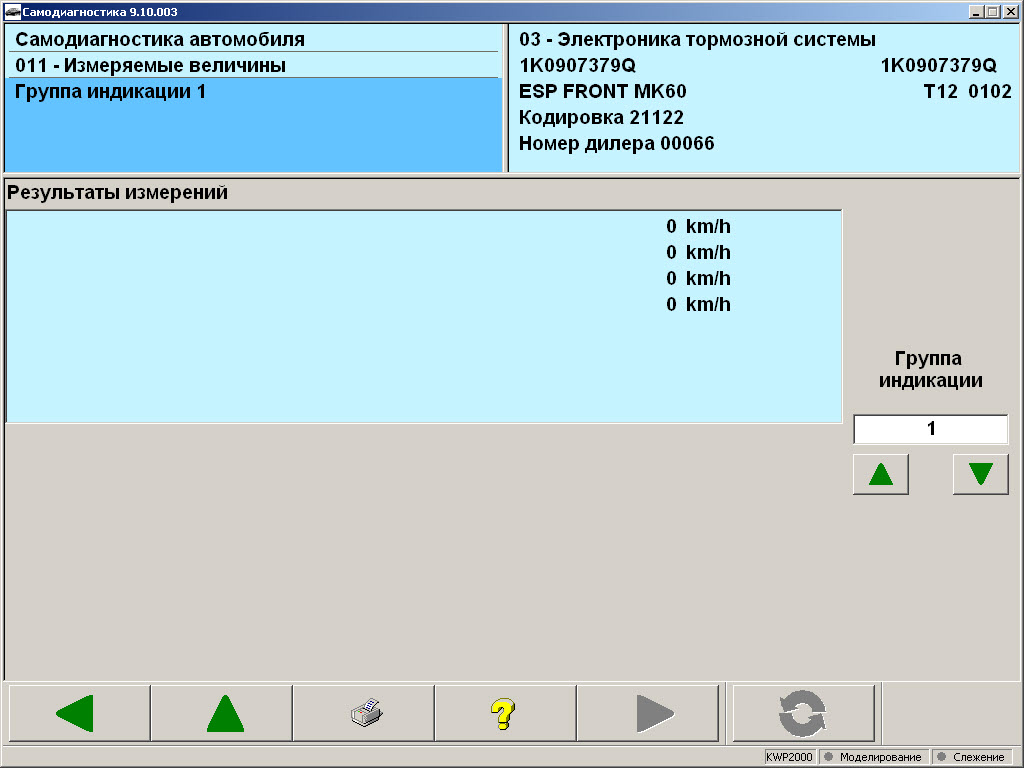
Task: Click the display group number field
Action: click(930, 429)
